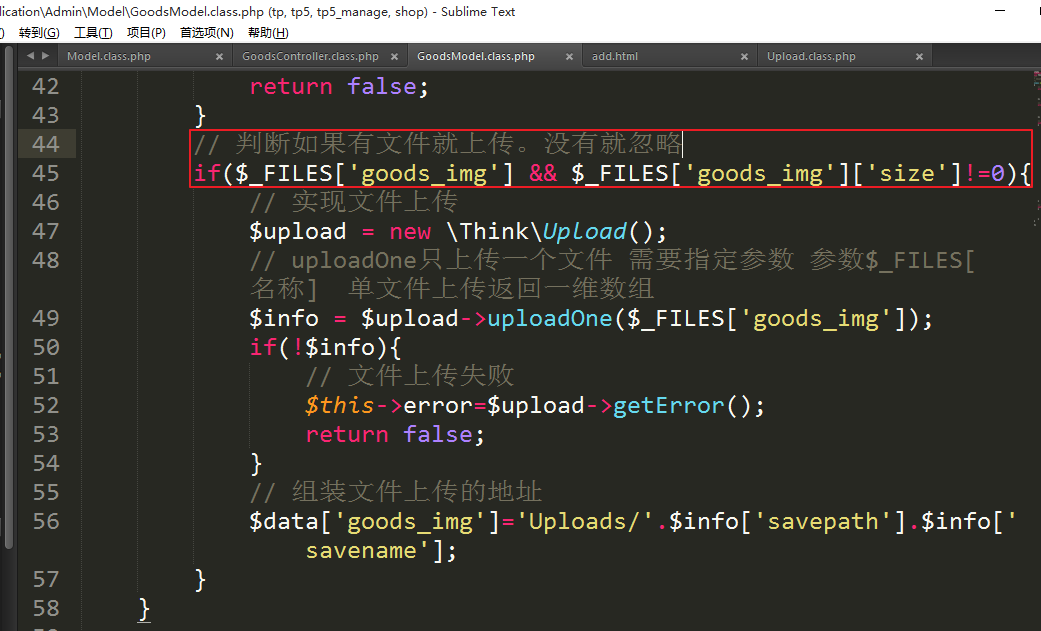Screen dimensions: 1041x631
Task: Close the active GoodsModel.class.php tab
Action: click(x=569, y=57)
